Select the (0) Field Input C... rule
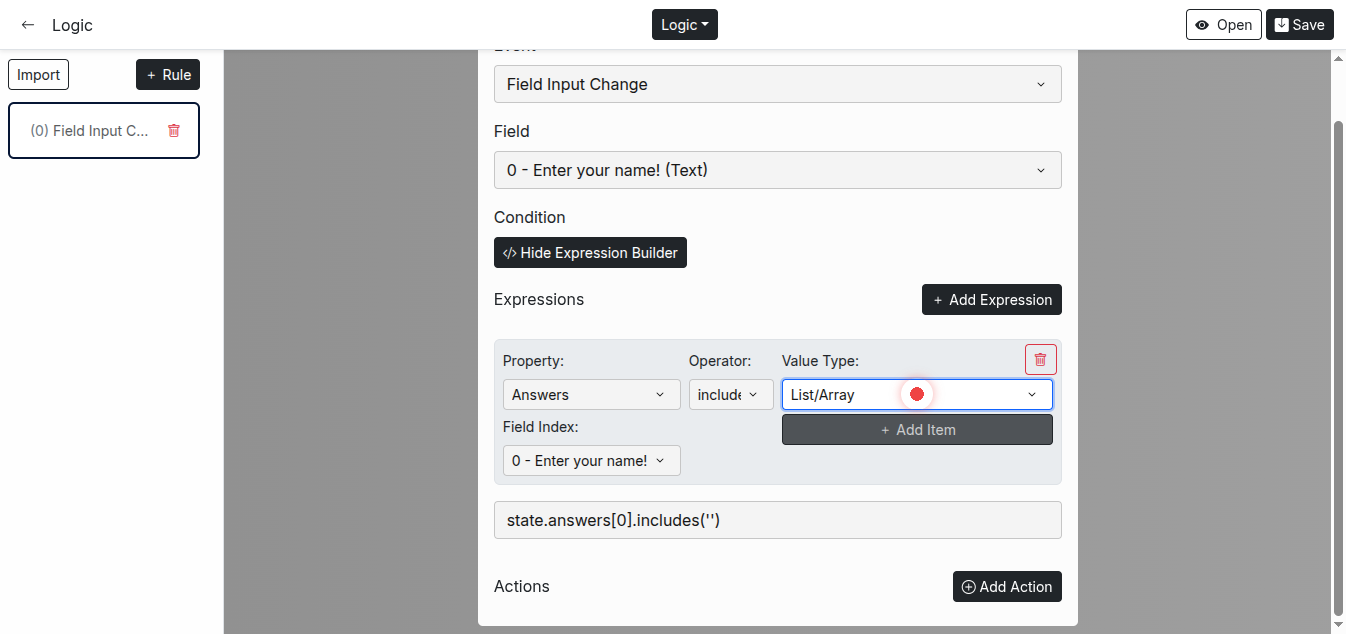This screenshot has height=634, width=1346. (x=90, y=131)
